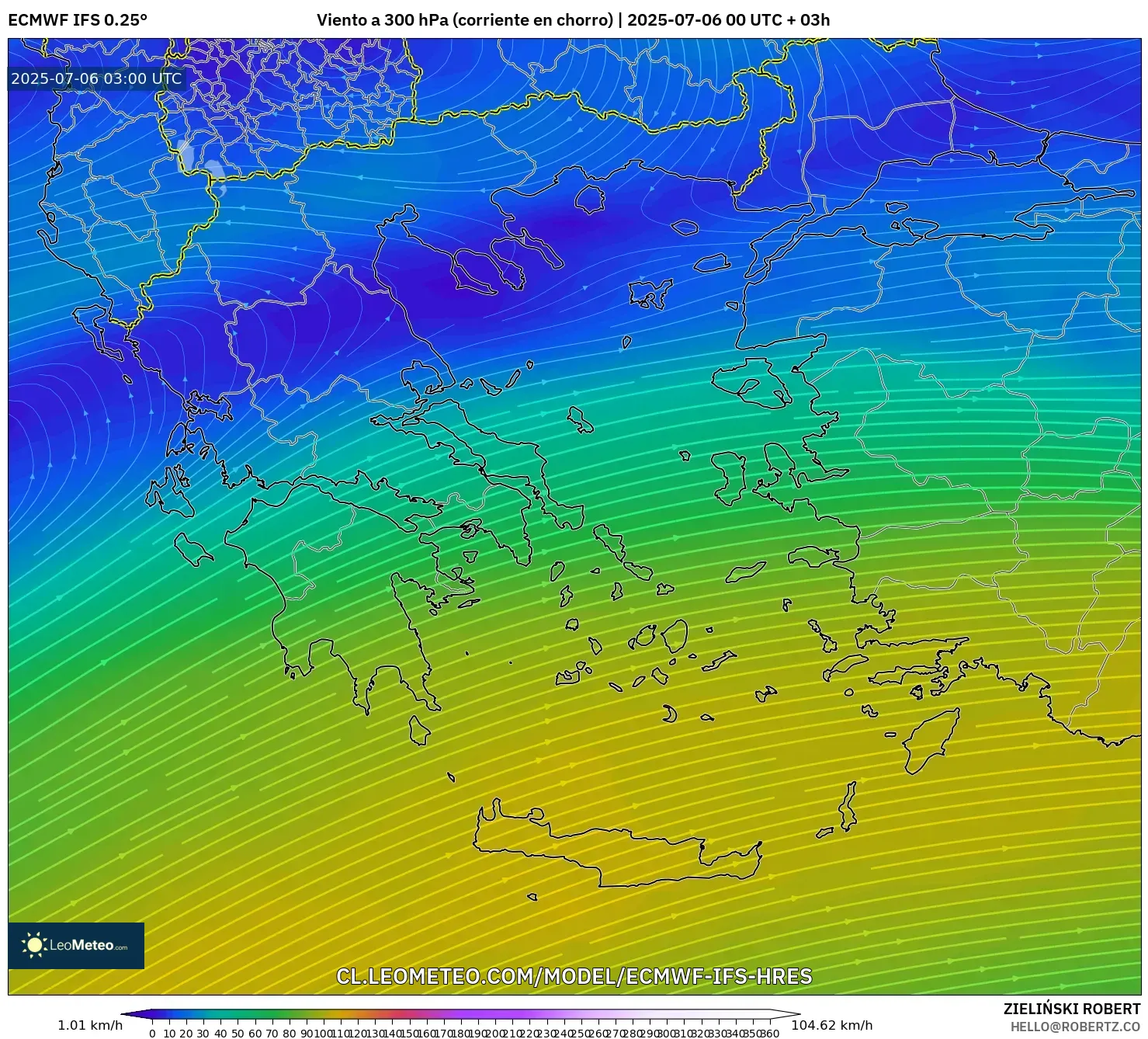Open the cl.leometeo.com model URL text
This screenshot has height=1039, width=1148.
pyautogui.click(x=574, y=976)
